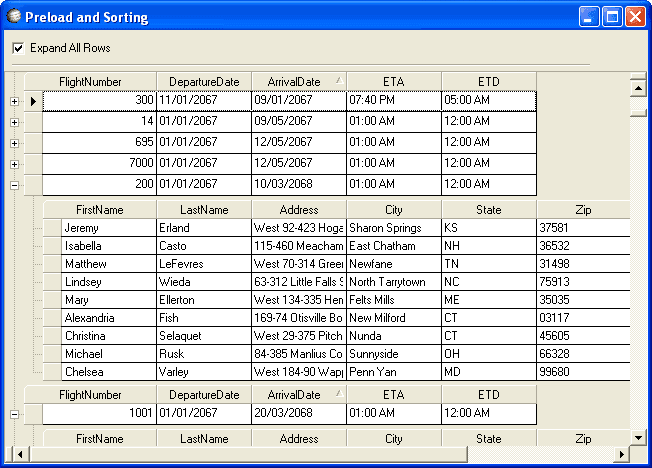Click current row arrow indicator for flight 300
Image resolution: width=652 pixels, height=468 pixels.
[x=33, y=101]
